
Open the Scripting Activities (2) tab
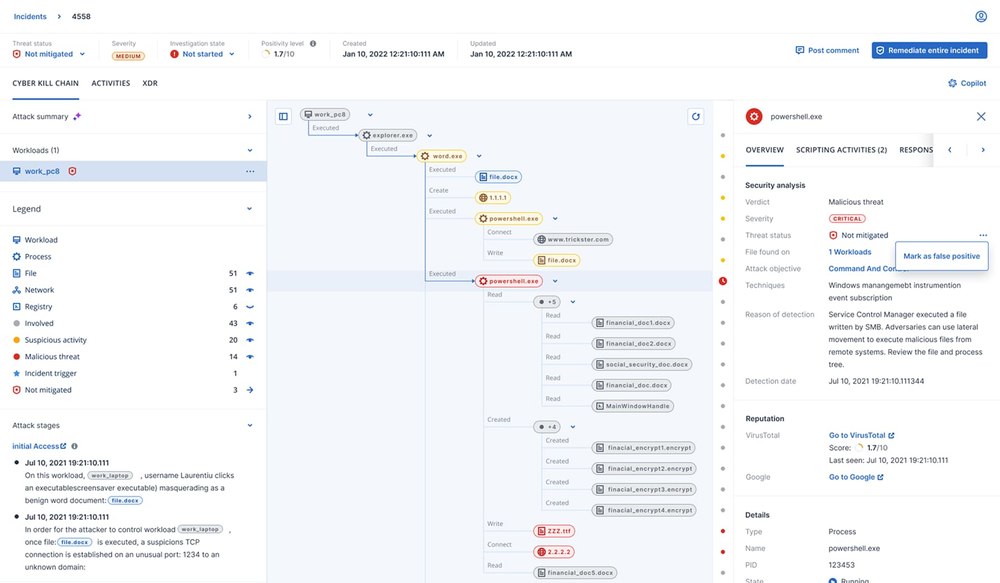pos(841,150)
